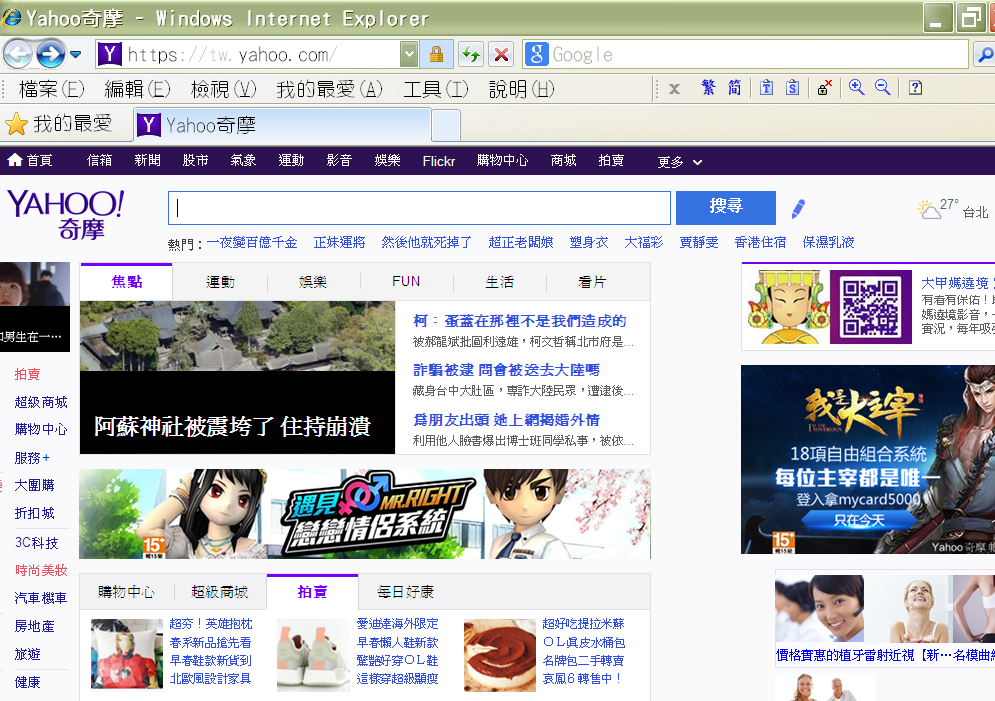
Task: Convert to Simplified Chinese 简 icon
Action: coord(734,88)
